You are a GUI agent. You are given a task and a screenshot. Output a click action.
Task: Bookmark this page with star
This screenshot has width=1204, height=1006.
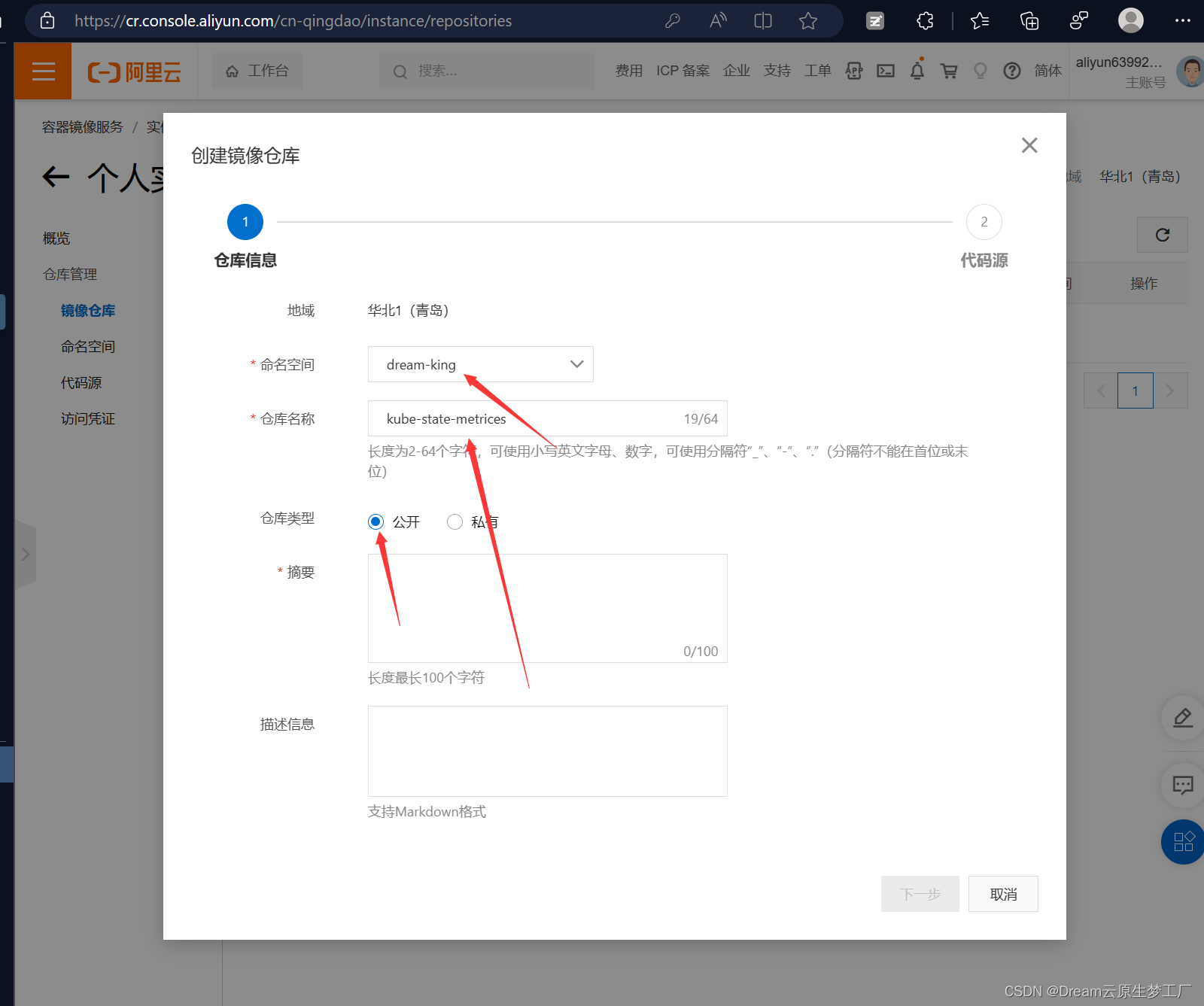808,21
